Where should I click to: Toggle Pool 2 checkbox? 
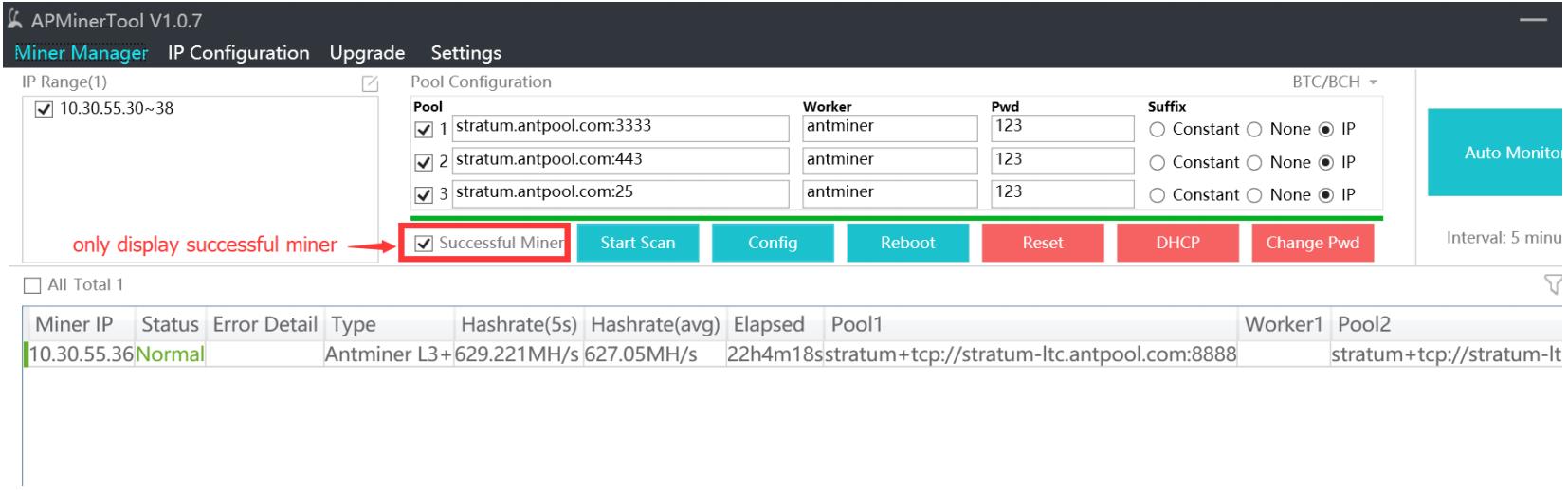pos(425,162)
